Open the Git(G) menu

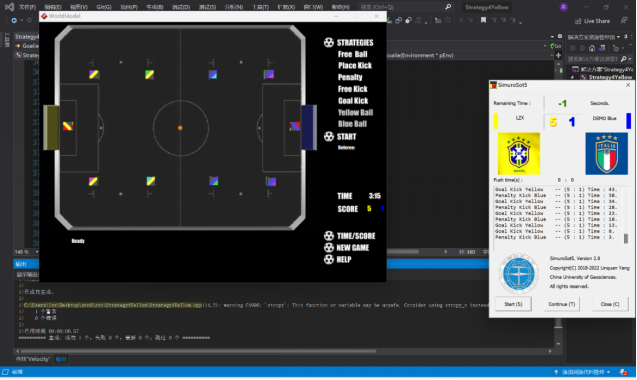pos(104,7)
